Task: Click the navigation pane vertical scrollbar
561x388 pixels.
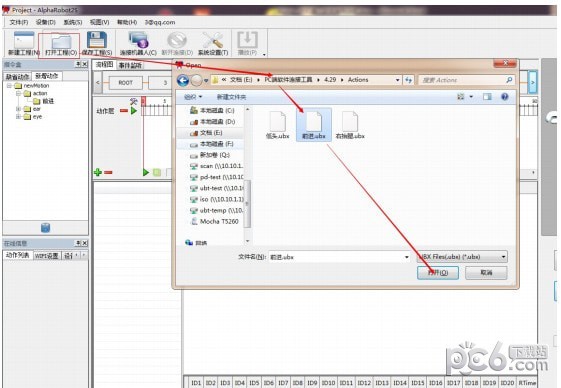Action: [x=247, y=203]
